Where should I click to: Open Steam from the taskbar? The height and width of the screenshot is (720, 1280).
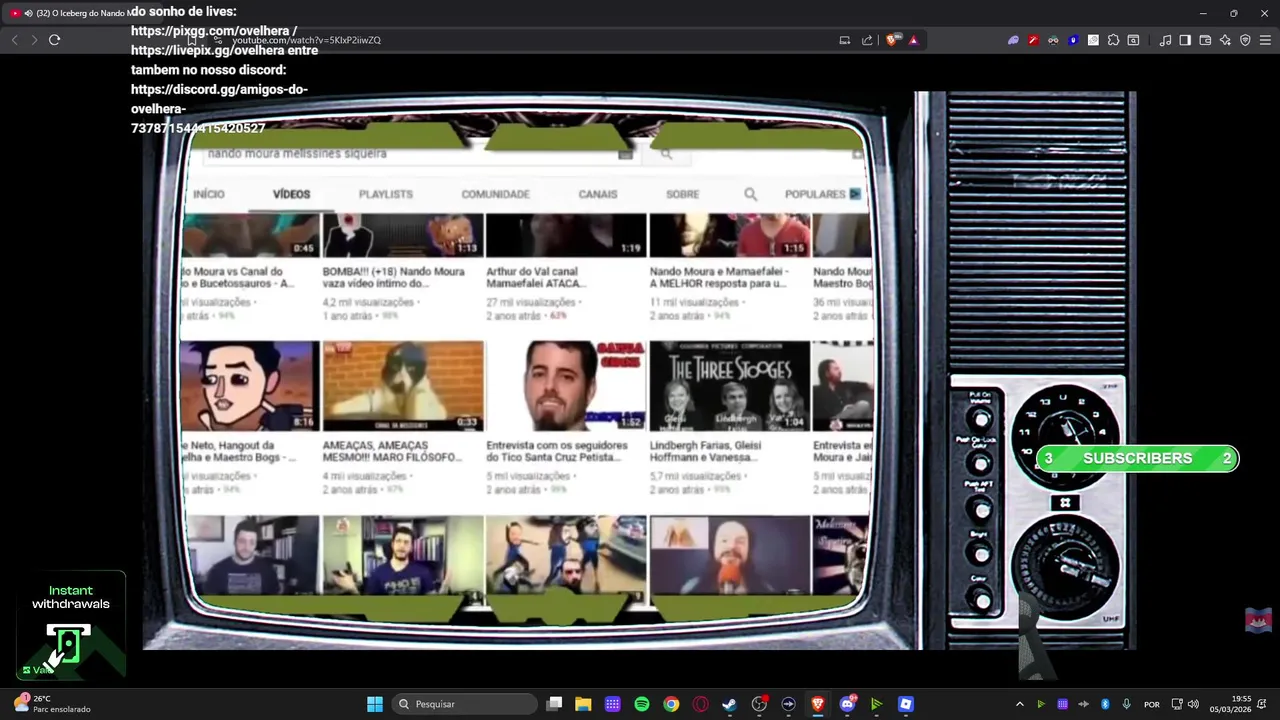pyautogui.click(x=729, y=704)
